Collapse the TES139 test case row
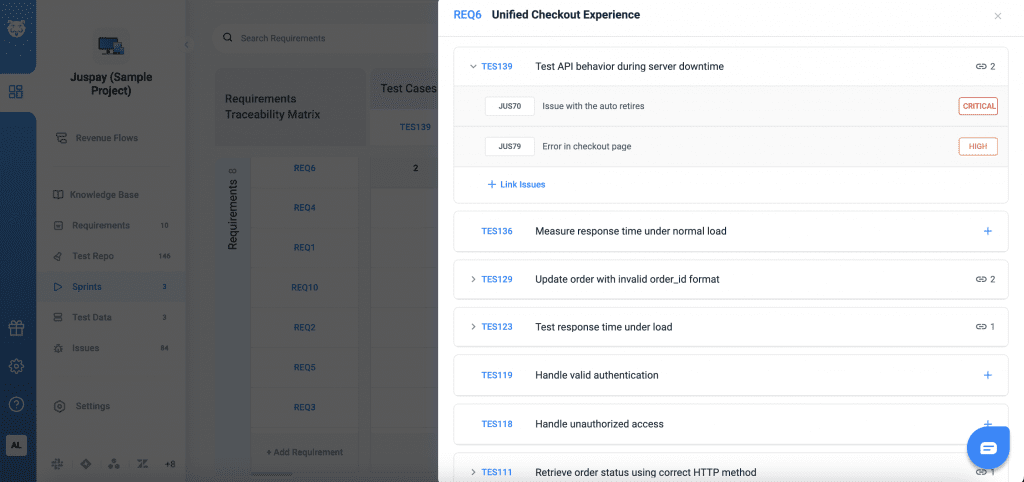Screen dimensions: 1024x482 472,67
